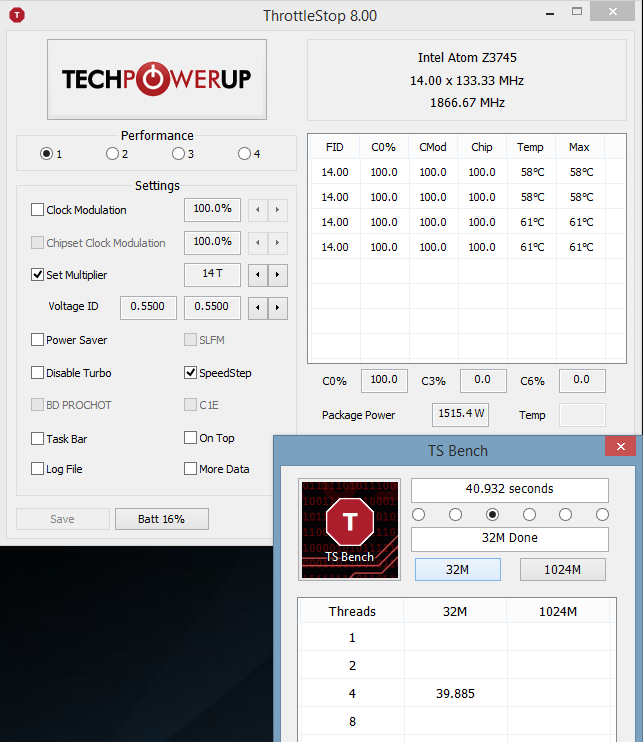The height and width of the screenshot is (742, 643).
Task: Click the FID column header
Action: click(x=335, y=147)
